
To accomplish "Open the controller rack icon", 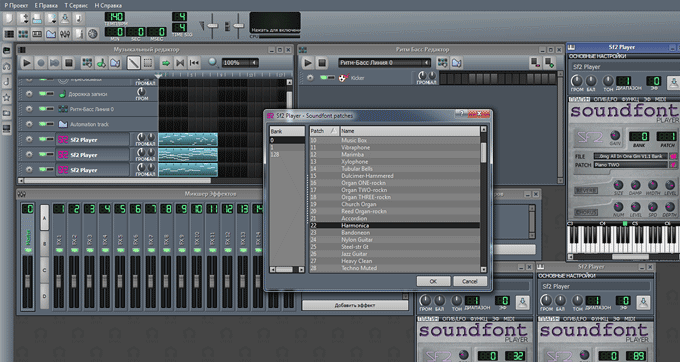I will click(x=92, y=34).
